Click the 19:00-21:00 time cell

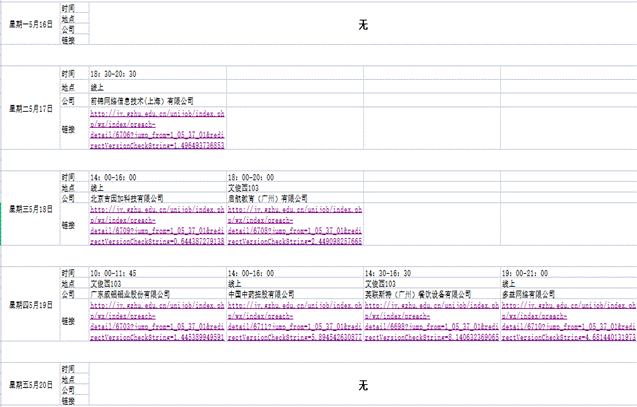click(x=565, y=272)
